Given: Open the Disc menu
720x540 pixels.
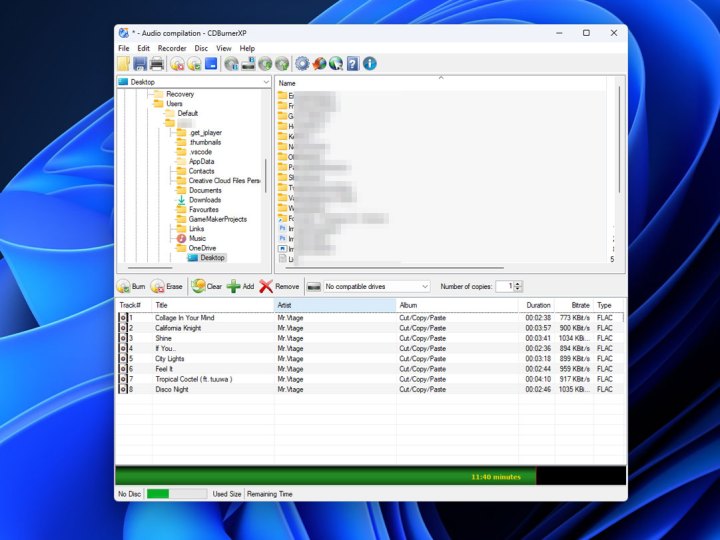Looking at the screenshot, I should click(201, 48).
